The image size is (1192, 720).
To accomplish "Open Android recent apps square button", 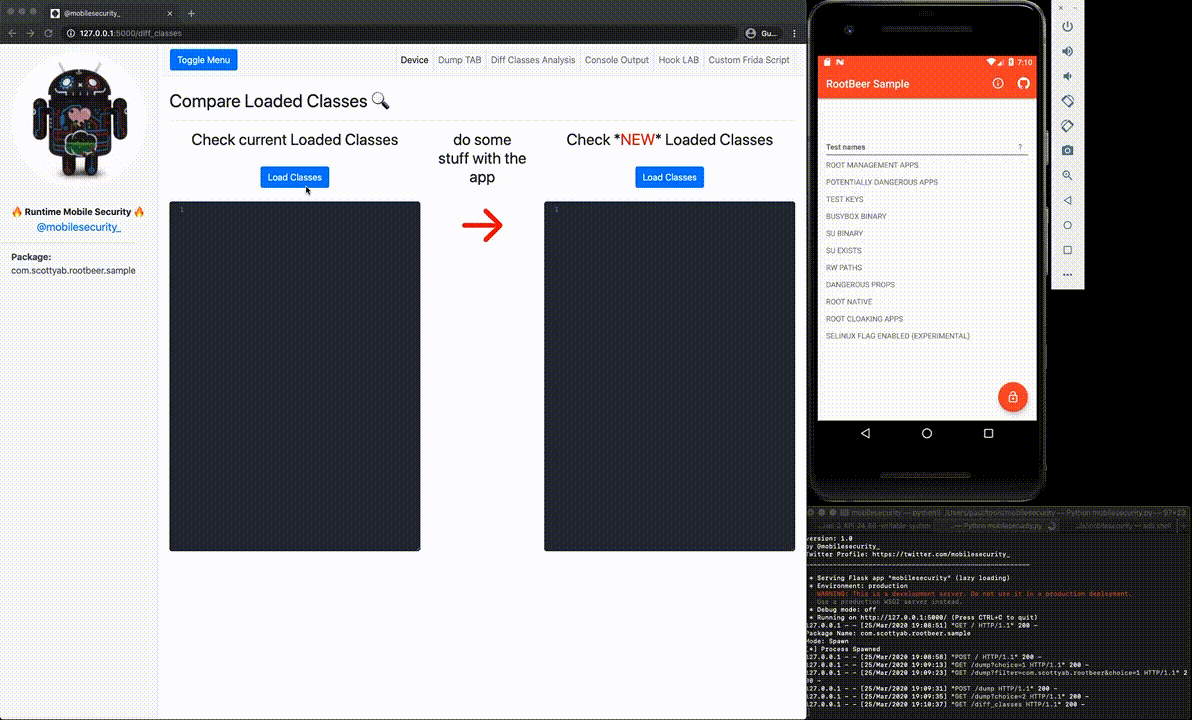I will (988, 433).
